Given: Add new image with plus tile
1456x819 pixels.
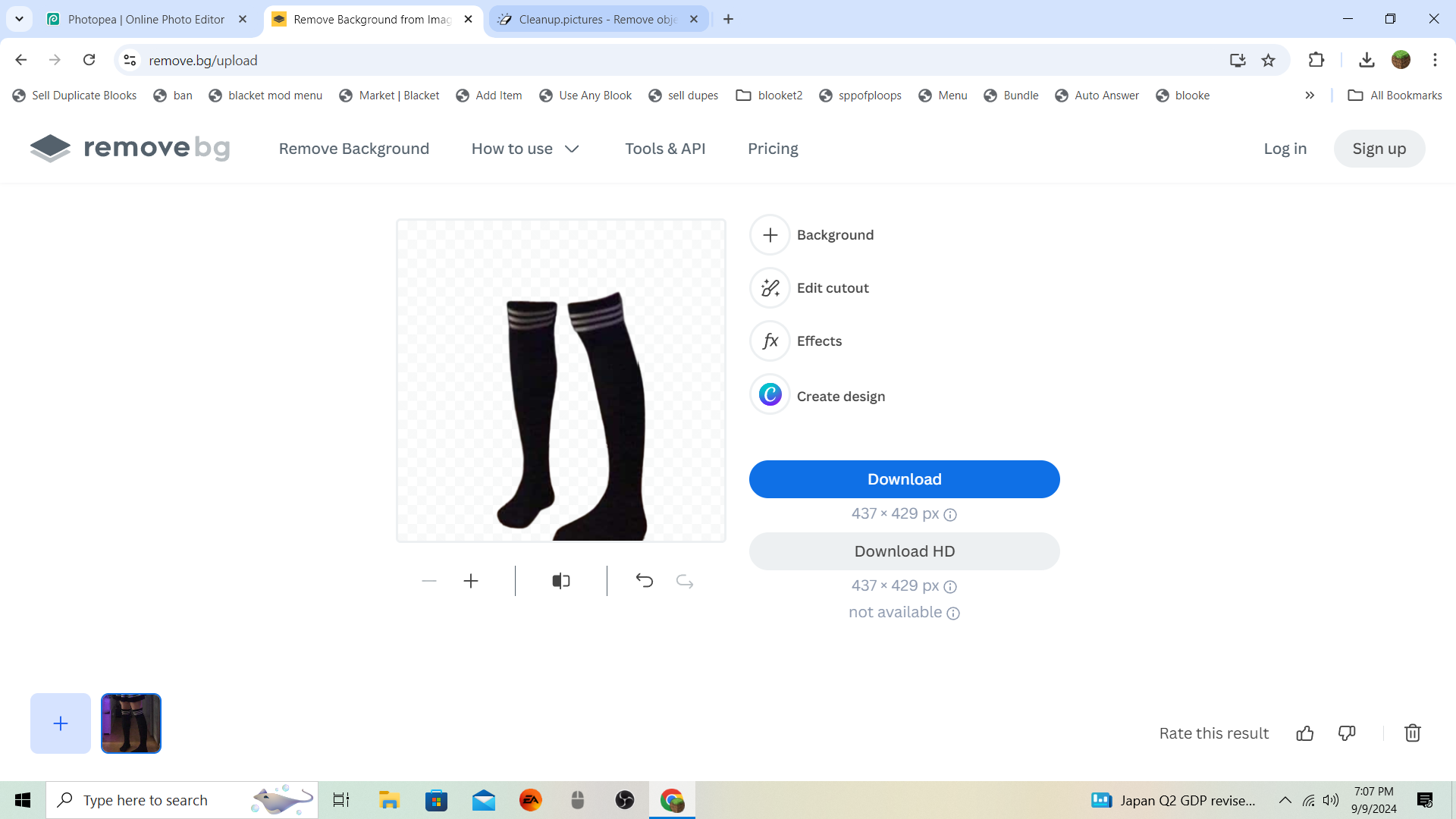Looking at the screenshot, I should (x=61, y=723).
